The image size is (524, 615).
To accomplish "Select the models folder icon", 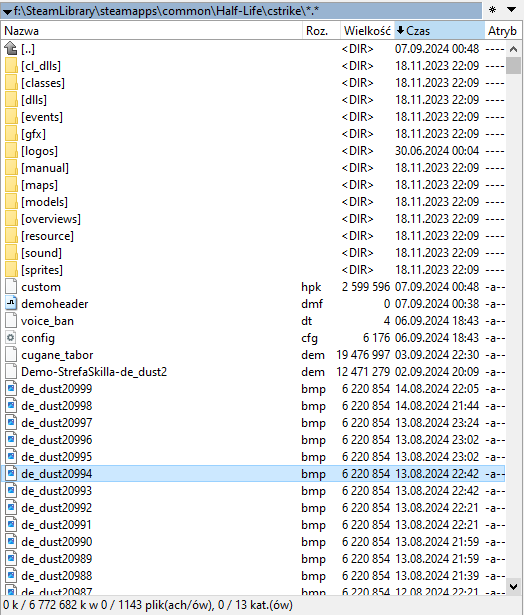I will (x=11, y=202).
